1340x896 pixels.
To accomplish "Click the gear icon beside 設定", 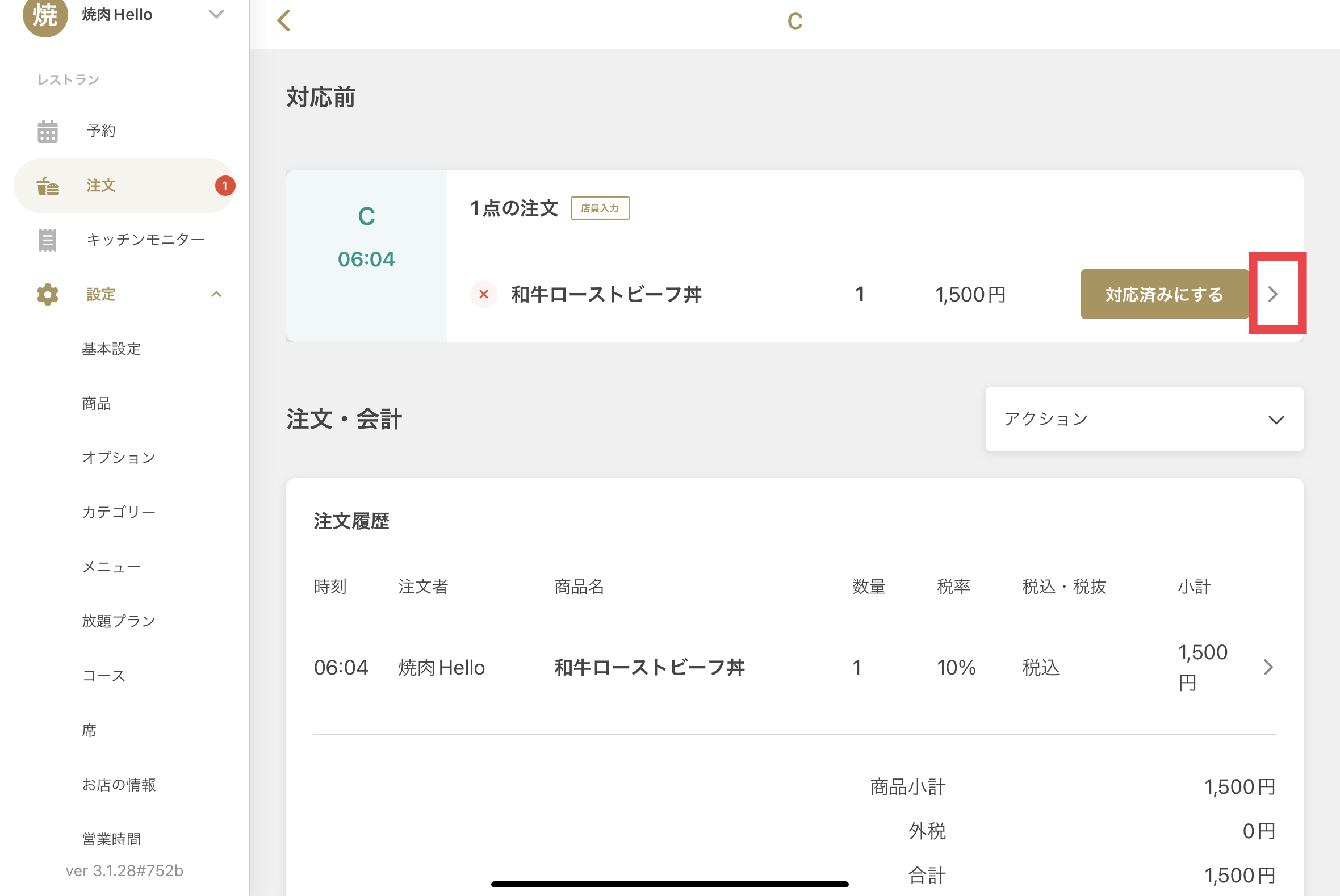I will coord(48,295).
